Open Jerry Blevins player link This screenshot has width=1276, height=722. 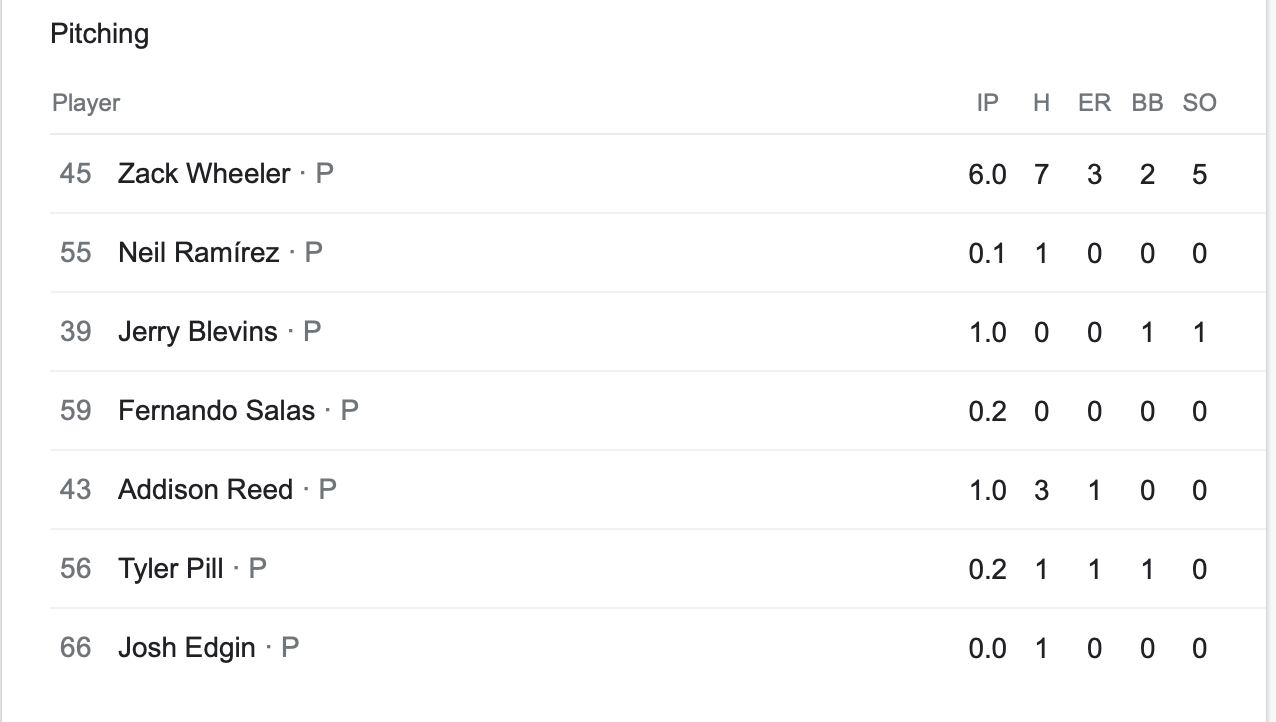(x=197, y=331)
